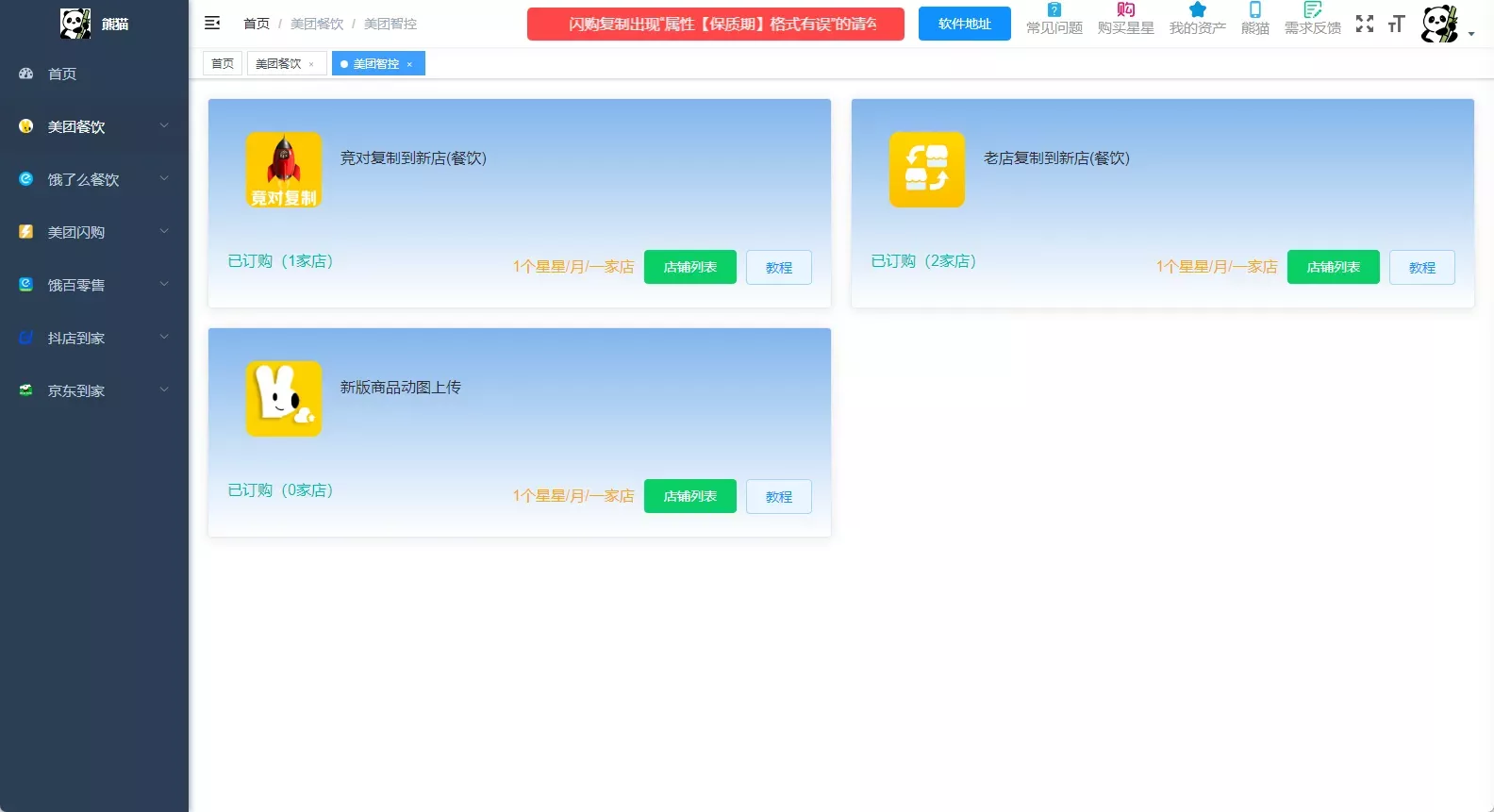
Task: Expand the 京东到家 menu chevron
Action: 164,389
